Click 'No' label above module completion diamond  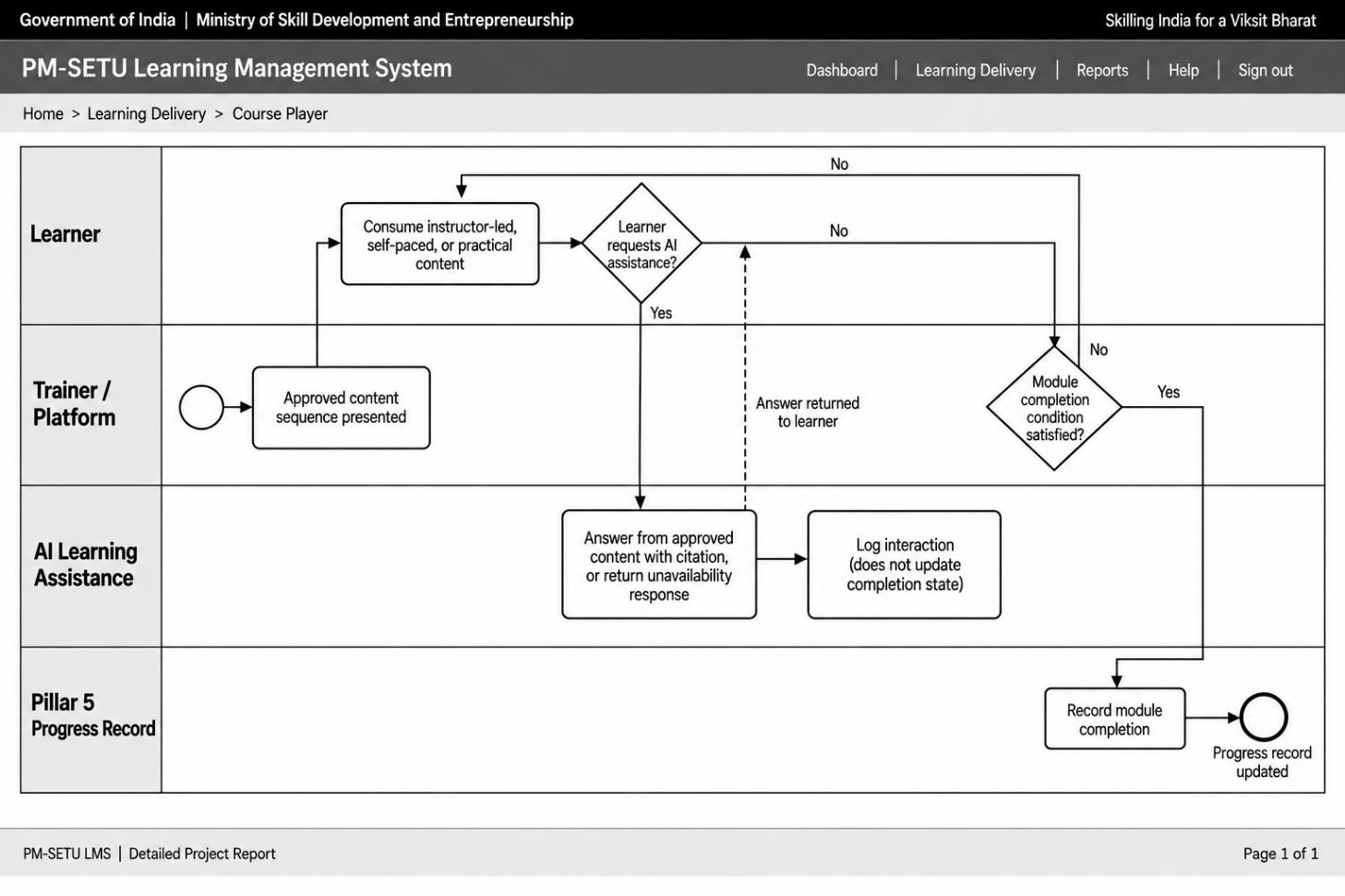click(x=1099, y=350)
